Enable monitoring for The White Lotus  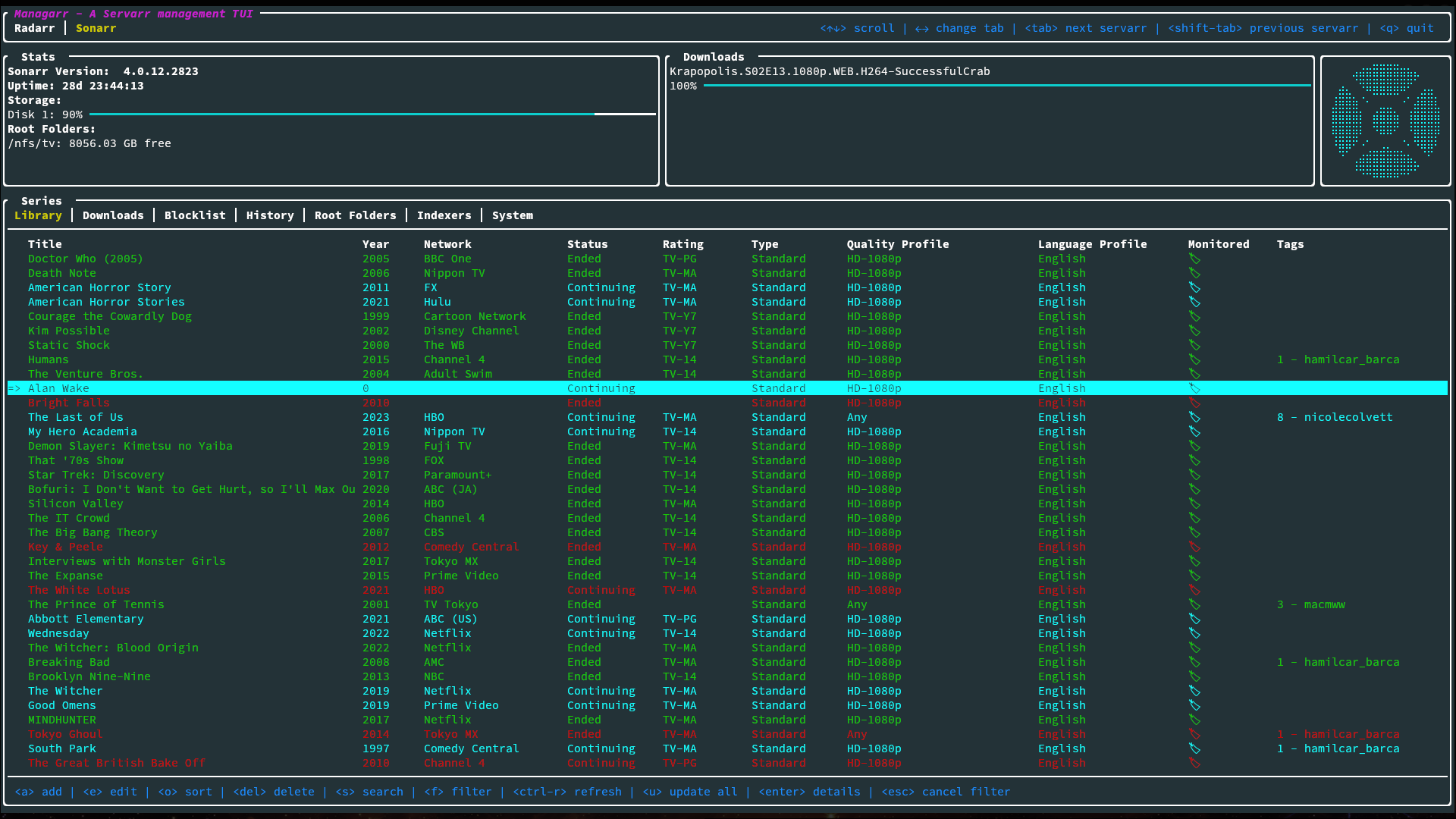pyautogui.click(x=1194, y=590)
